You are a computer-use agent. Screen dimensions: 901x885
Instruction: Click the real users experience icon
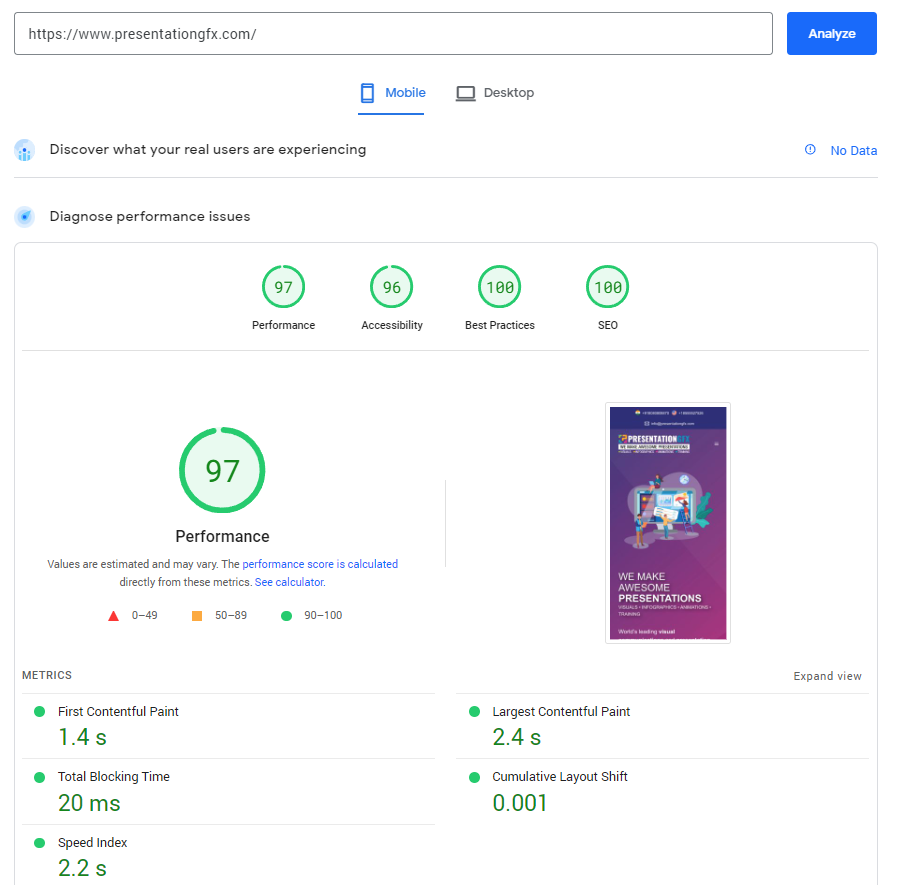click(x=25, y=150)
